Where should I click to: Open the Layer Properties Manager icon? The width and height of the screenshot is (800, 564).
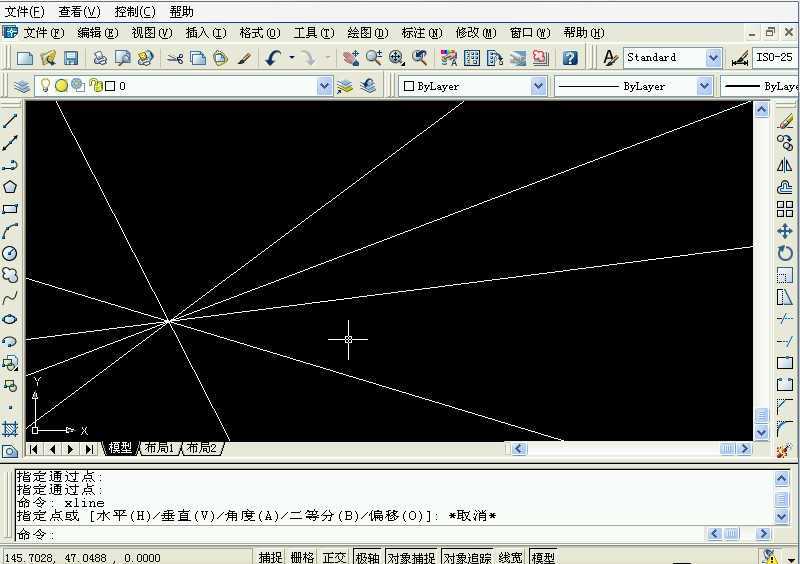click(21, 86)
